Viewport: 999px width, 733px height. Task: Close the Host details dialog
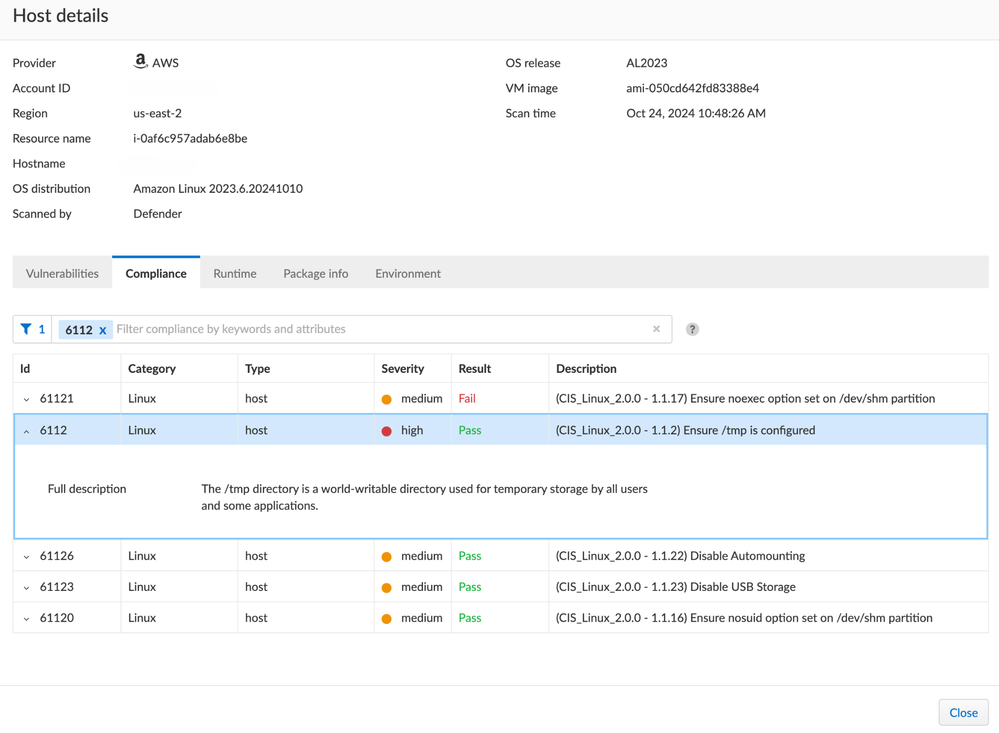pos(963,712)
